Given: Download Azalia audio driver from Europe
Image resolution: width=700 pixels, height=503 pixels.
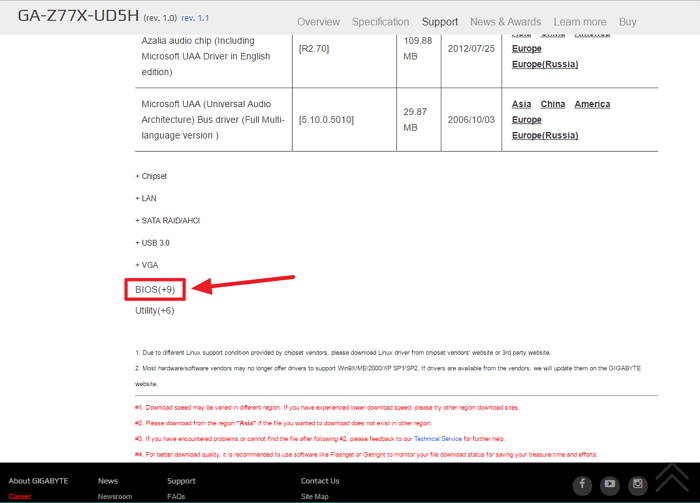Looking at the screenshot, I should pyautogui.click(x=527, y=48).
